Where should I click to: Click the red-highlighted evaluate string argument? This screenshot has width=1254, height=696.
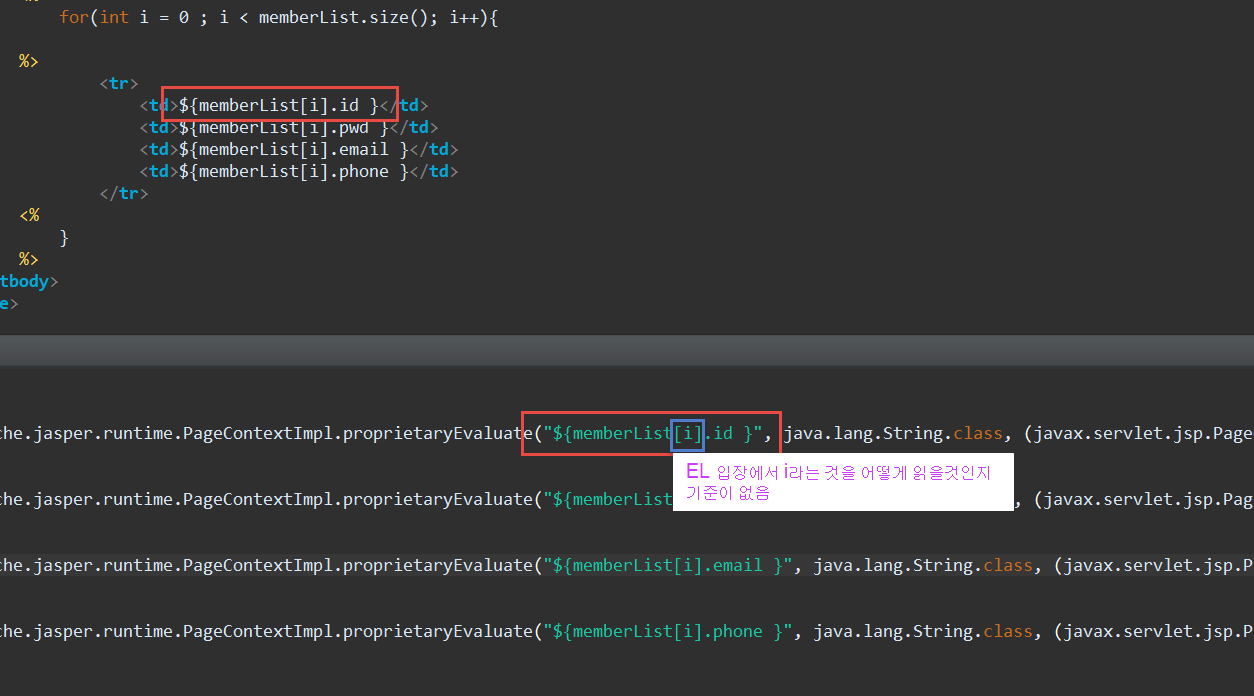click(x=650, y=433)
